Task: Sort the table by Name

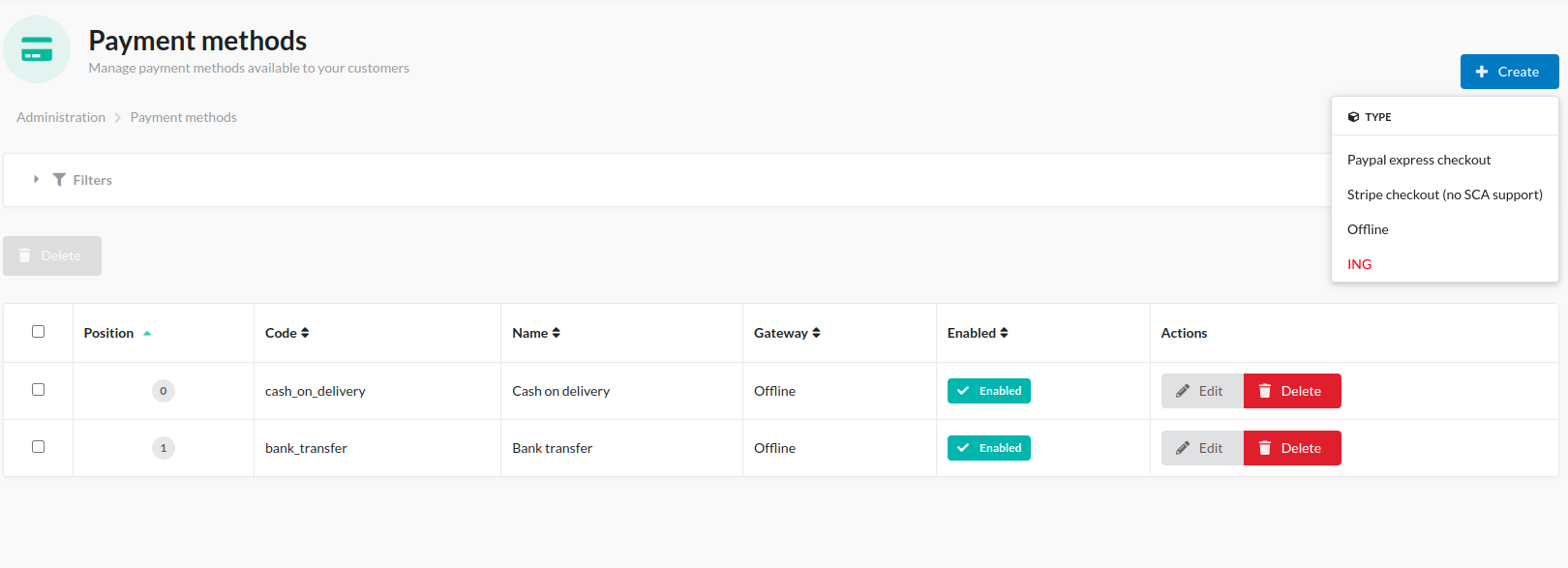Action: pos(536,333)
